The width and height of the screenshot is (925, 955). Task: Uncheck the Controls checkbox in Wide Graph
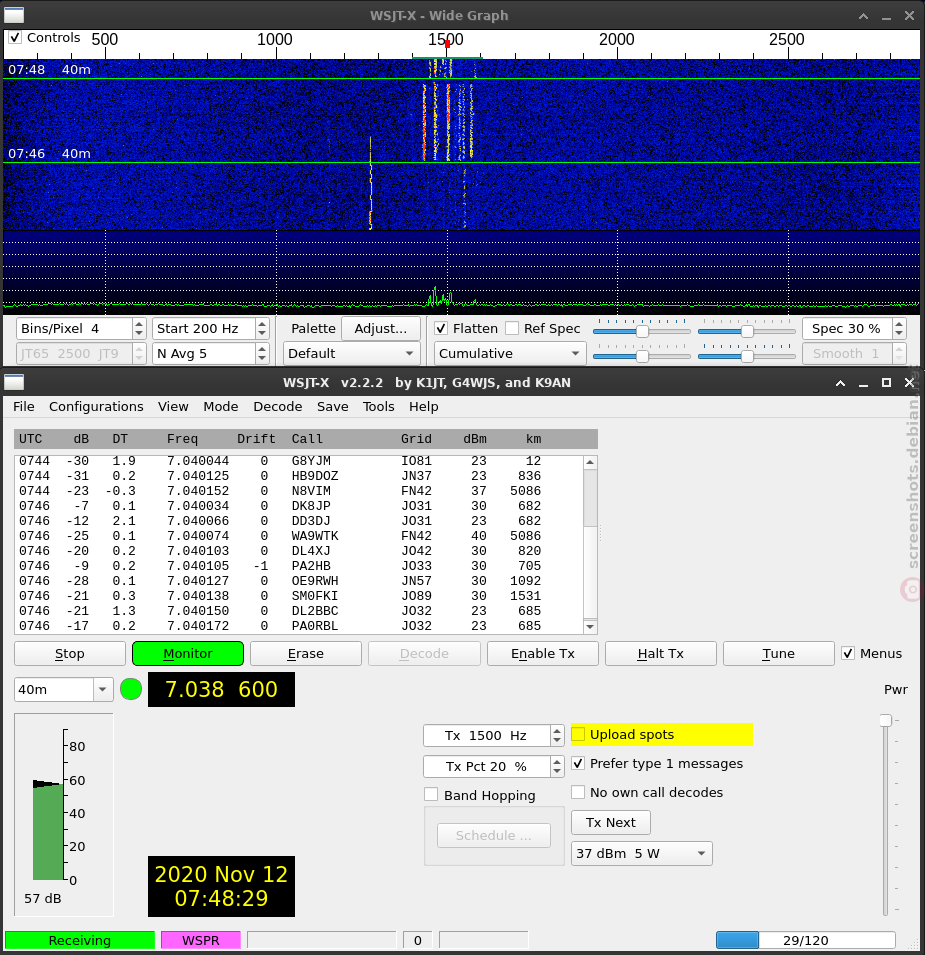pyautogui.click(x=15, y=38)
